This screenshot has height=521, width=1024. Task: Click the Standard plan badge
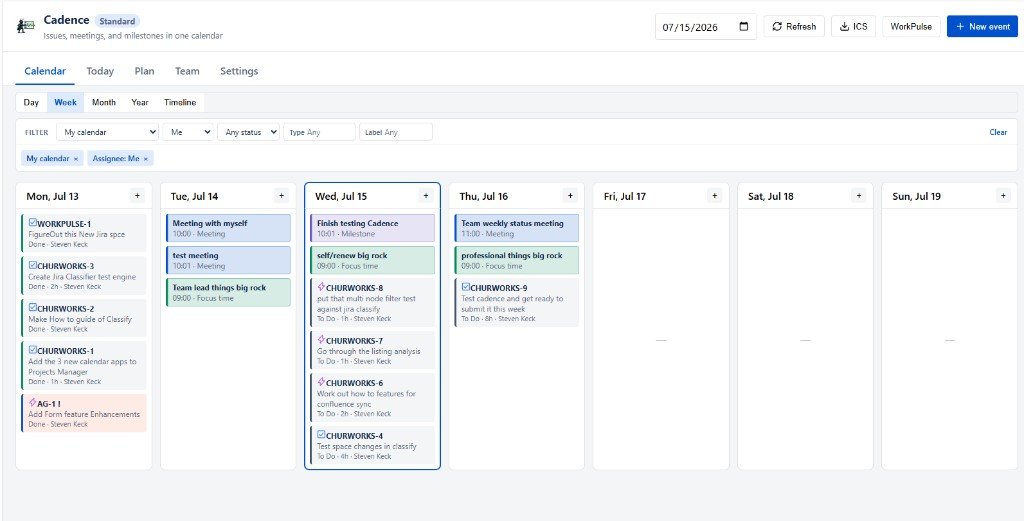tap(118, 21)
